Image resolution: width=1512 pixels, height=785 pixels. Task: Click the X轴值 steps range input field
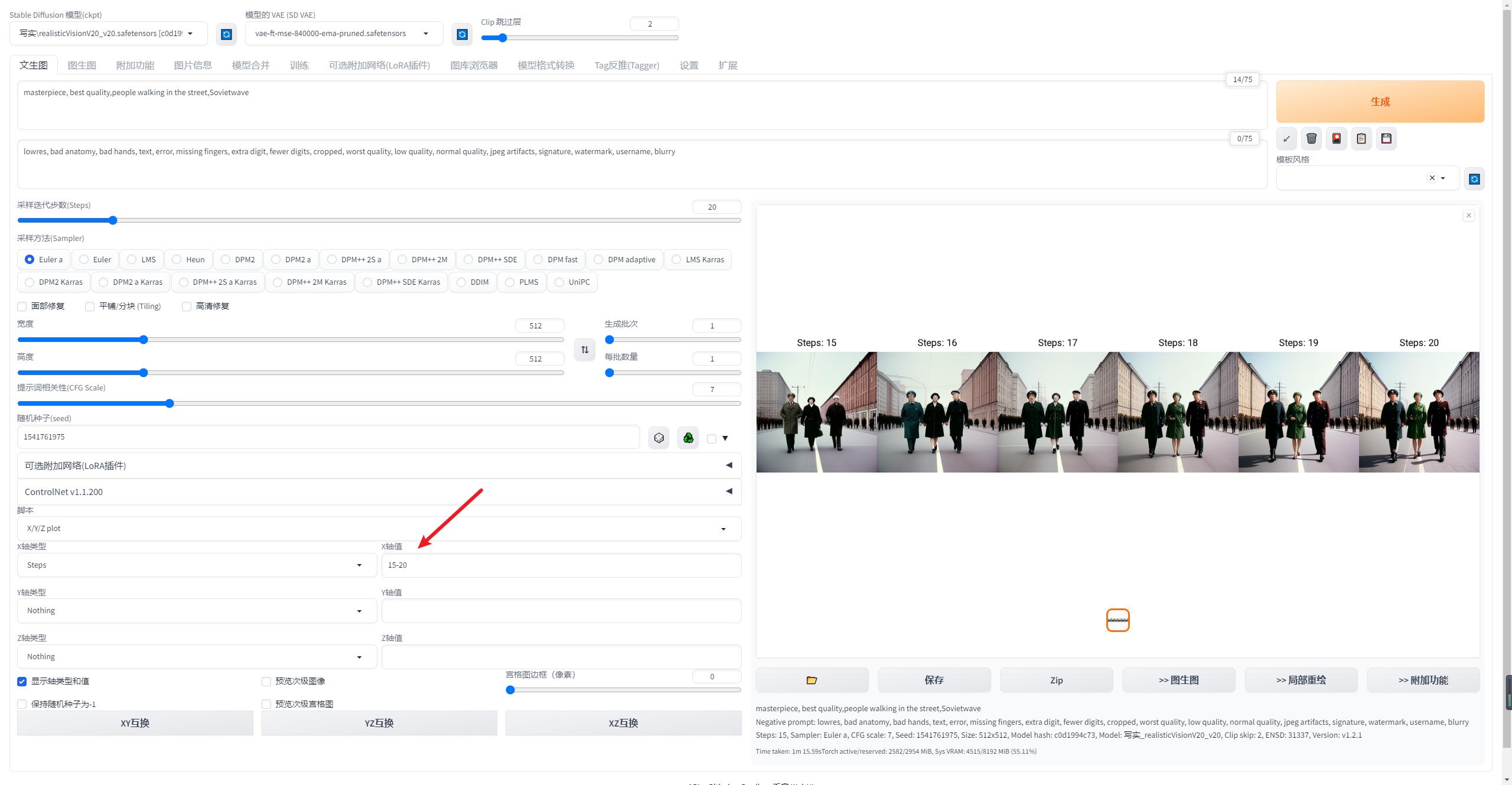point(560,565)
